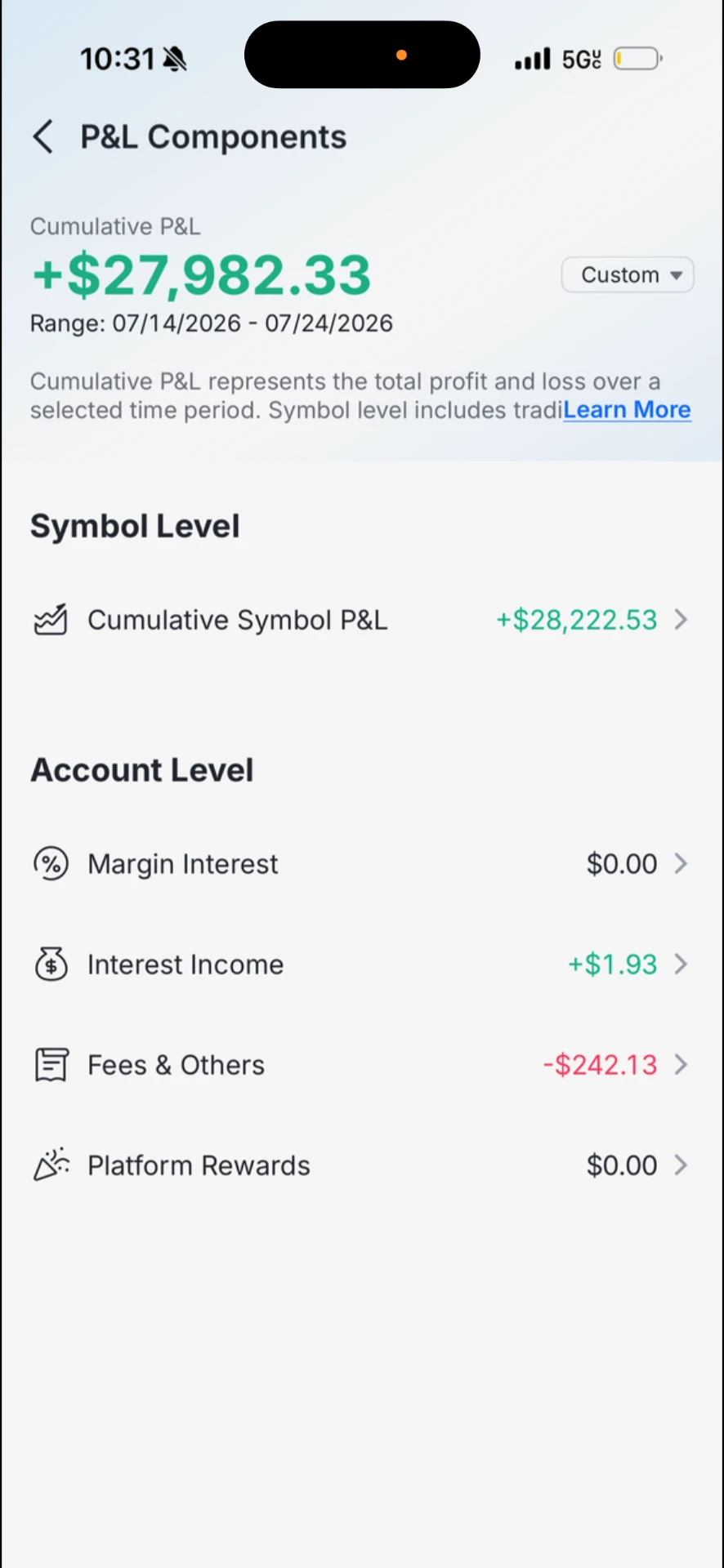Tap the muted bell status icon

tap(175, 59)
